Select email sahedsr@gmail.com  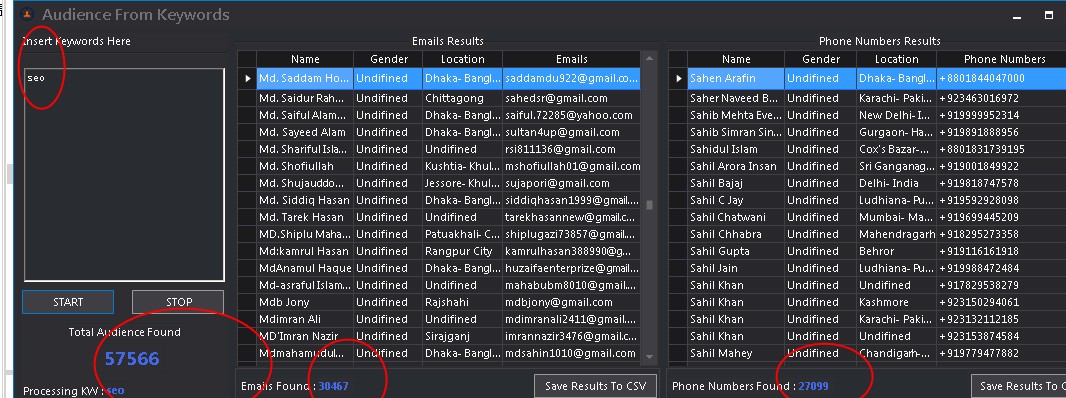[571, 98]
